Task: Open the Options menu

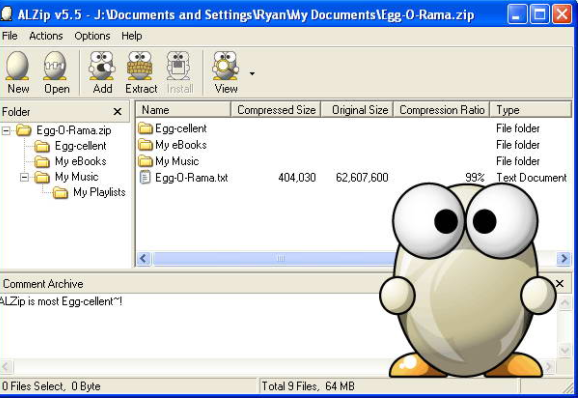Action: (x=92, y=36)
